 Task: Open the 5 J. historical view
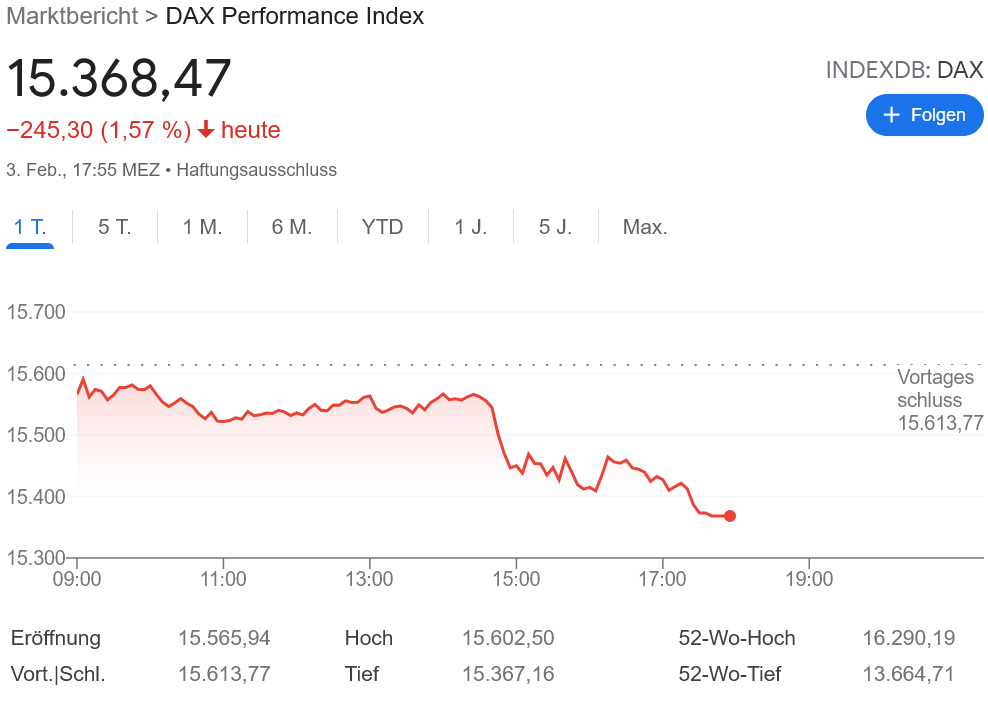pyautogui.click(x=555, y=227)
